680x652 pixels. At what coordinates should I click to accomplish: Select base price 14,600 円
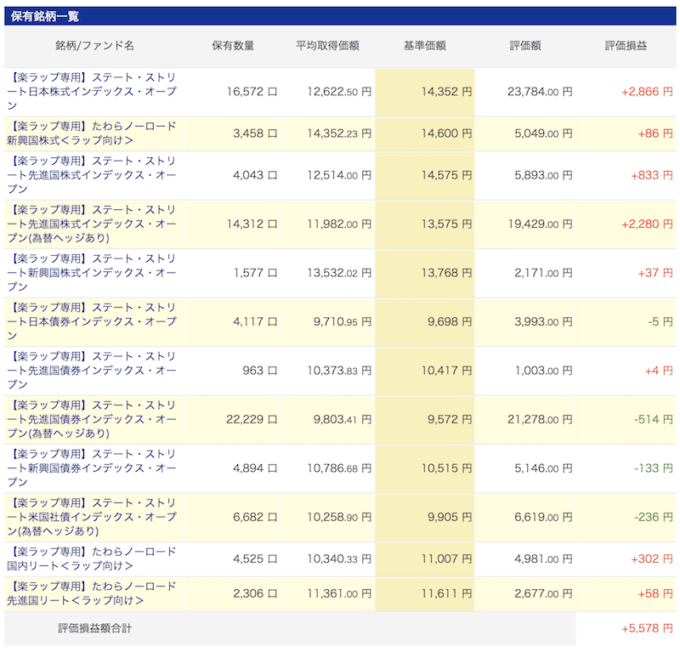click(446, 133)
